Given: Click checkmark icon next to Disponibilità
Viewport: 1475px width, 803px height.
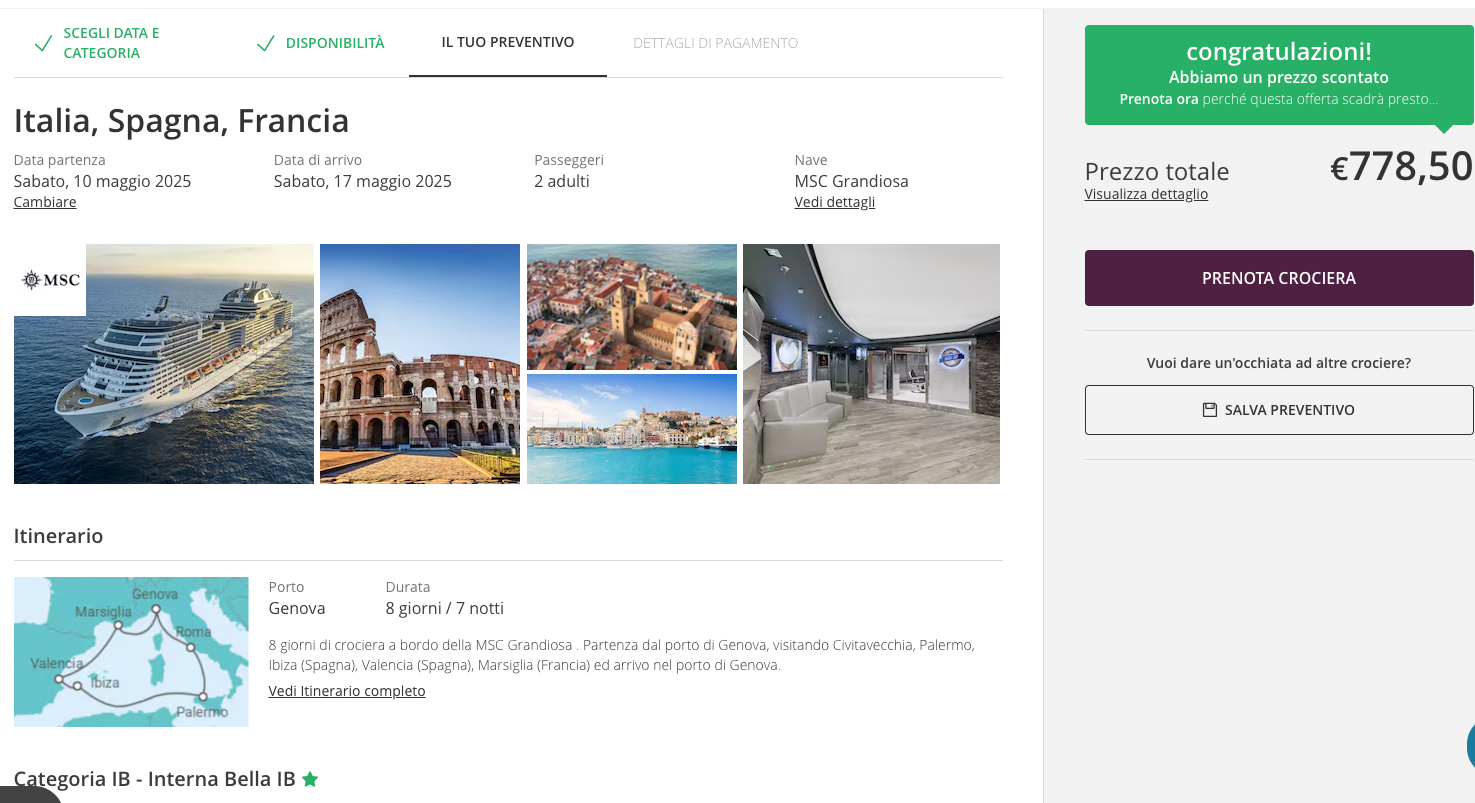Looking at the screenshot, I should 265,43.
